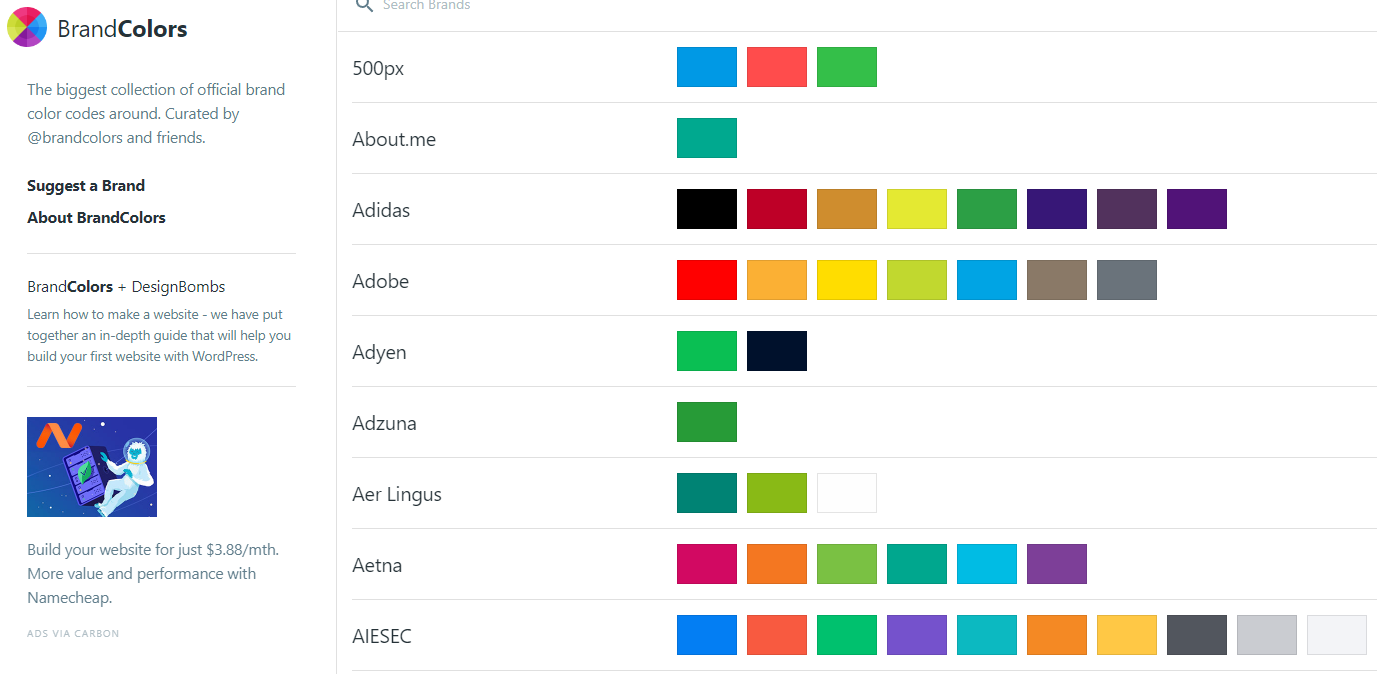Select the bright red Adobe swatch
This screenshot has width=1377, height=674.
(707, 280)
